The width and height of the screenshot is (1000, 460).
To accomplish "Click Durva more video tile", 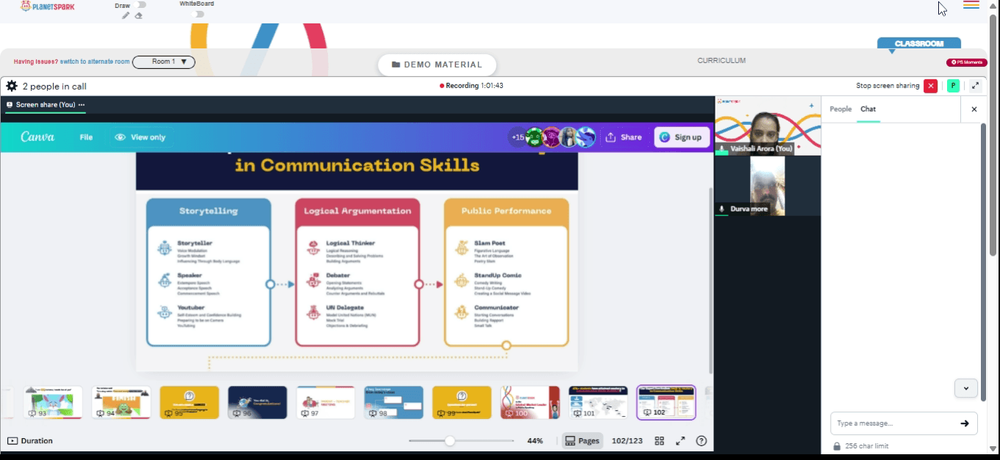I will [x=768, y=186].
